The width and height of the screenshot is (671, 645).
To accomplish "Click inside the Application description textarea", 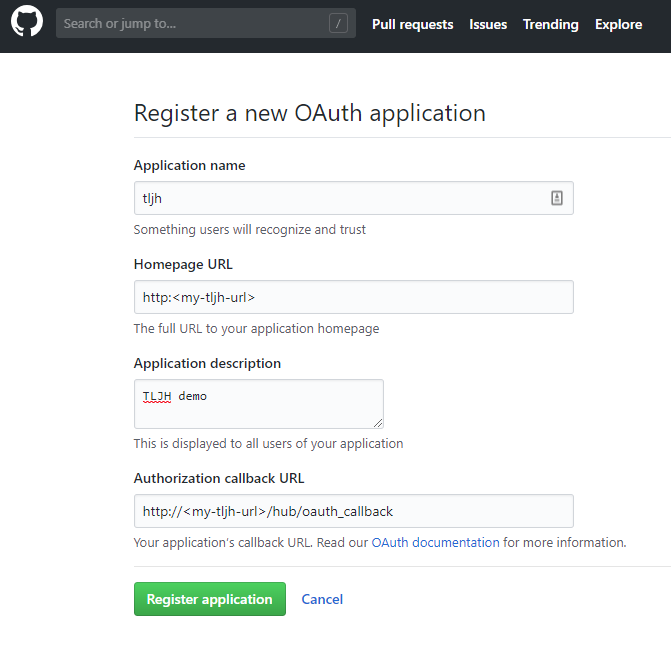I will pyautogui.click(x=258, y=404).
